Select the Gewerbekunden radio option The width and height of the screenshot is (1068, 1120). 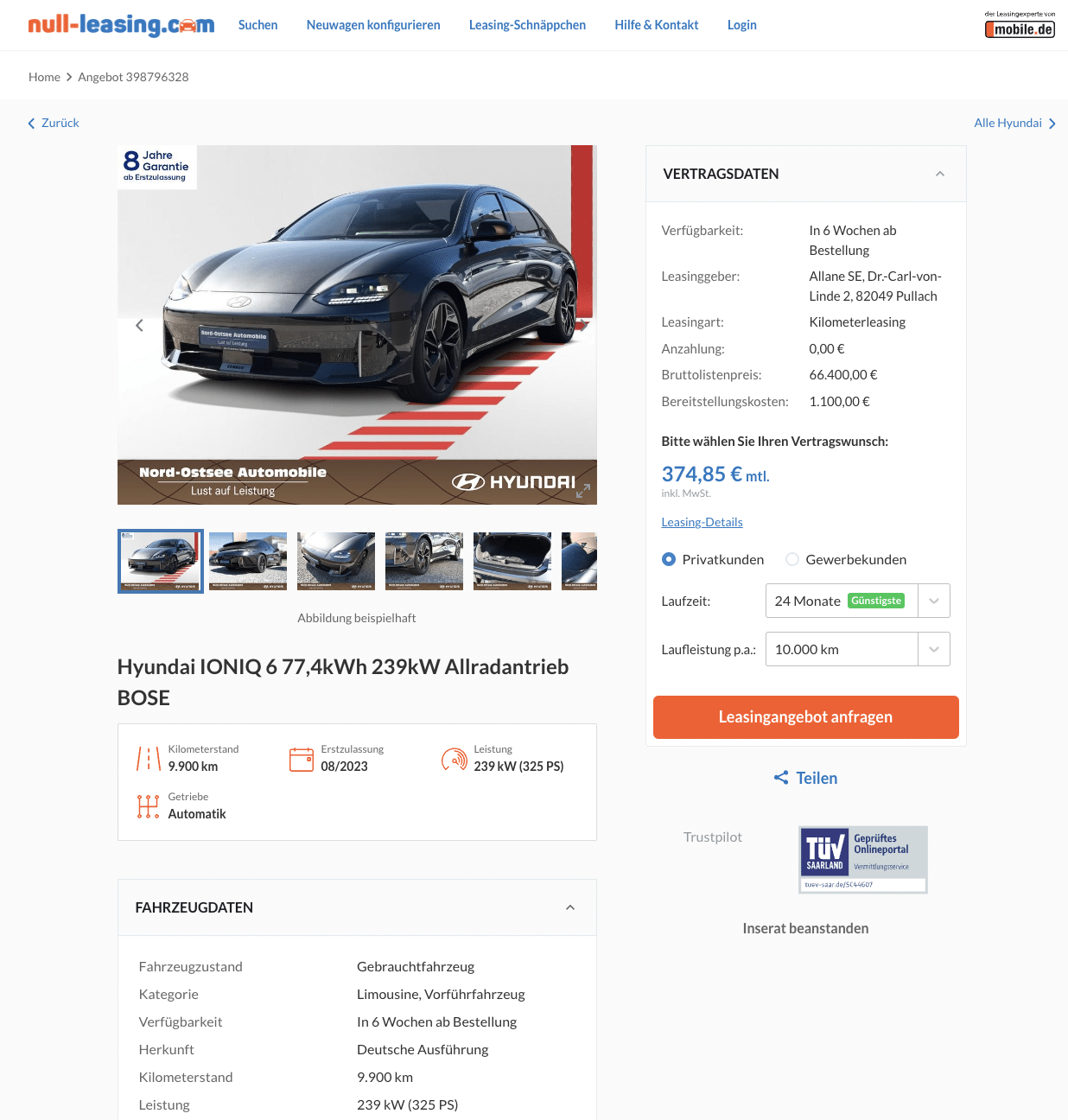(x=792, y=559)
